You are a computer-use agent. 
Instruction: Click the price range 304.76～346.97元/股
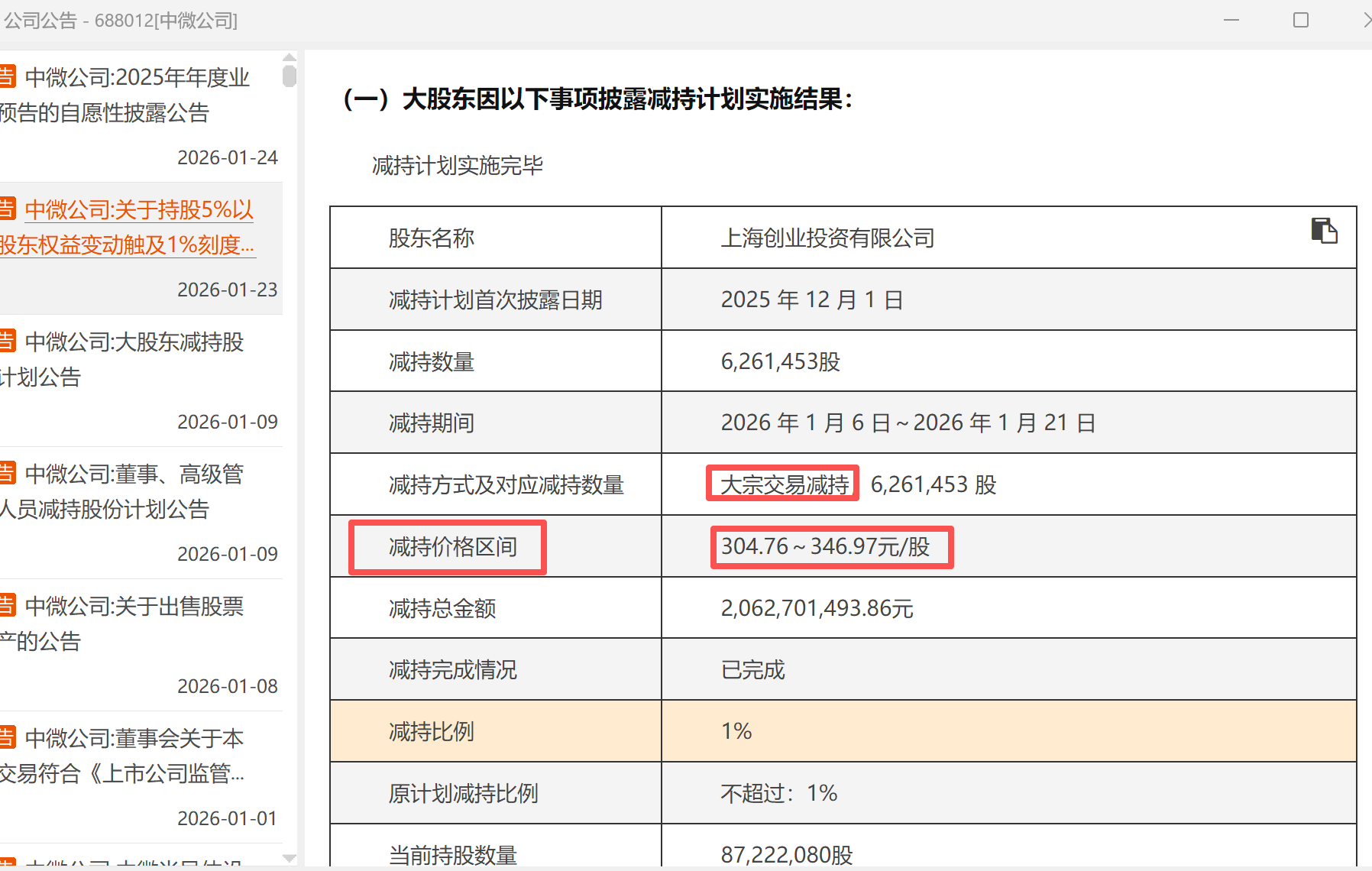[x=826, y=546]
